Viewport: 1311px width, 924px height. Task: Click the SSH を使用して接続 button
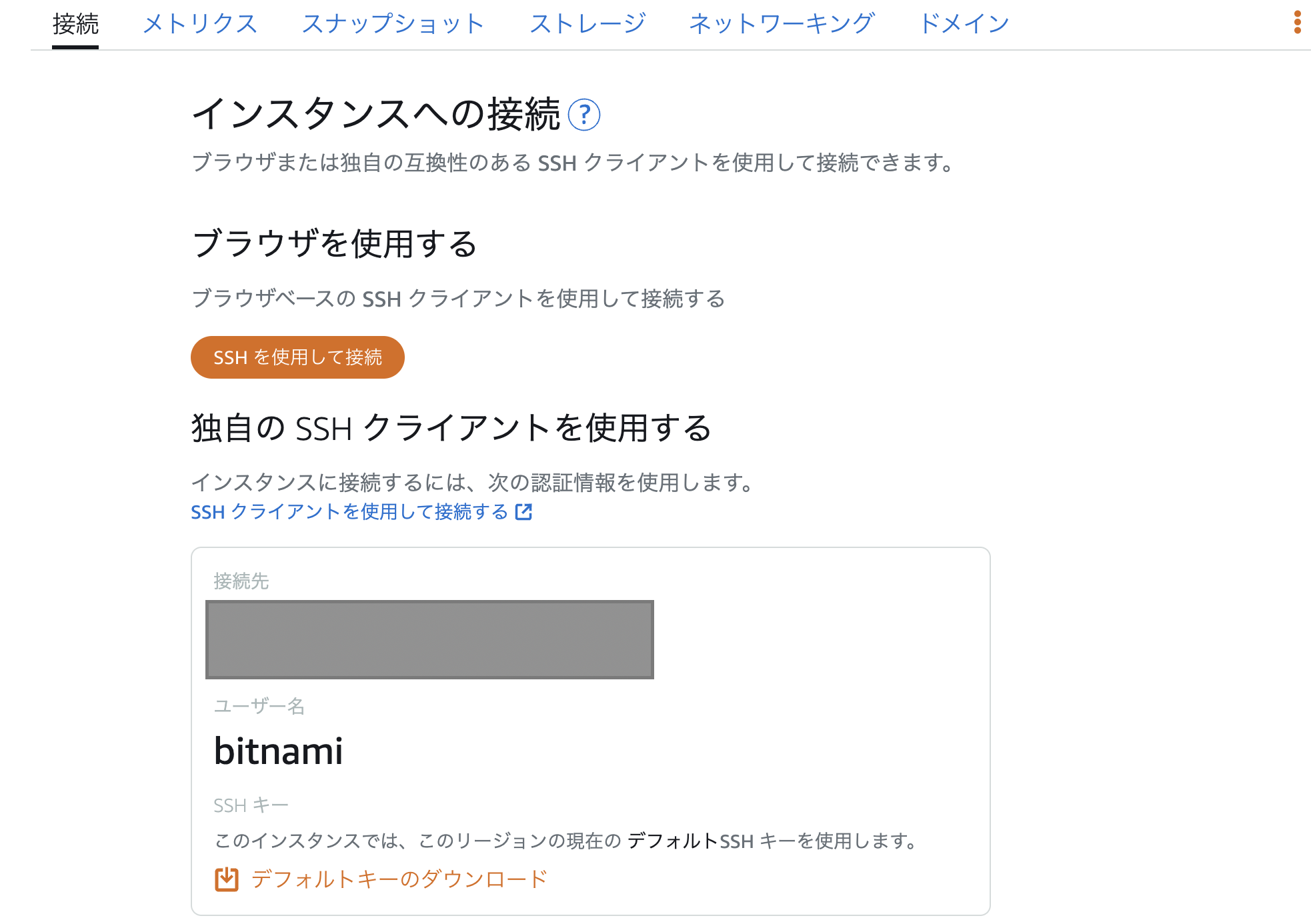pos(297,357)
